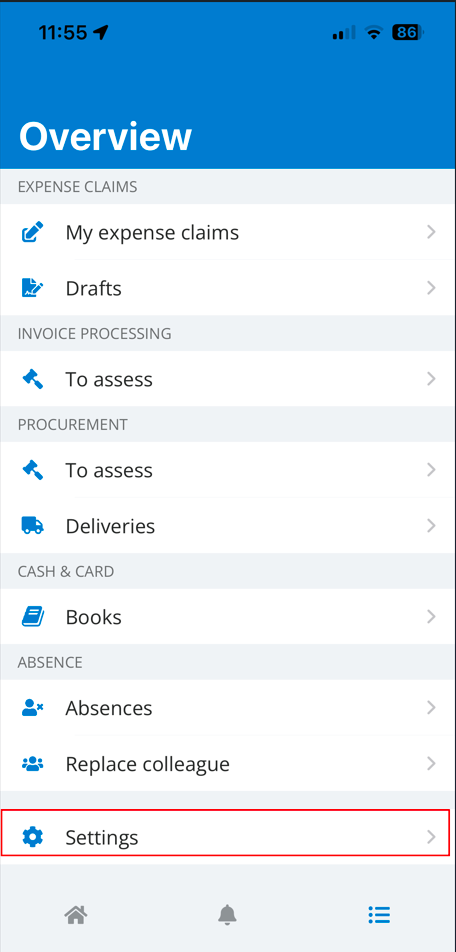
Task: Expand the Settings row chevron
Action: tap(431, 837)
